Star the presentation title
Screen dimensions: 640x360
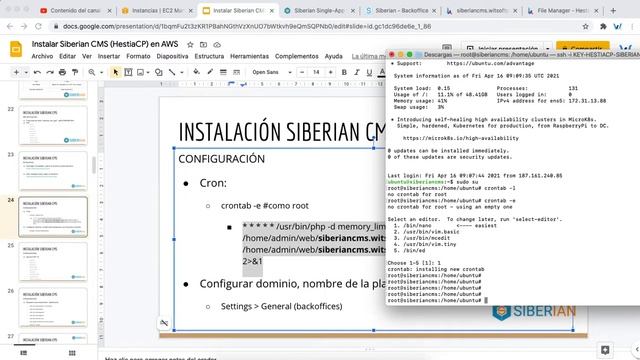190,44
